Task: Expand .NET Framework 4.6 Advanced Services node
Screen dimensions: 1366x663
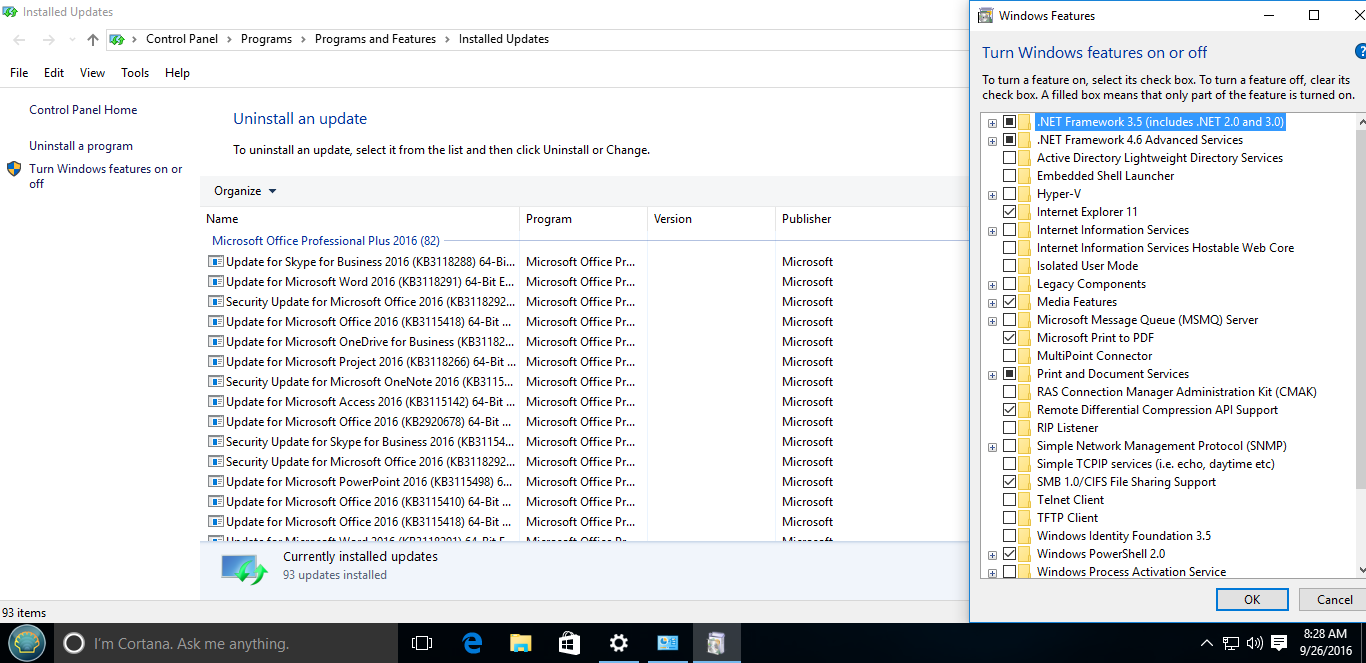Action: click(x=992, y=141)
